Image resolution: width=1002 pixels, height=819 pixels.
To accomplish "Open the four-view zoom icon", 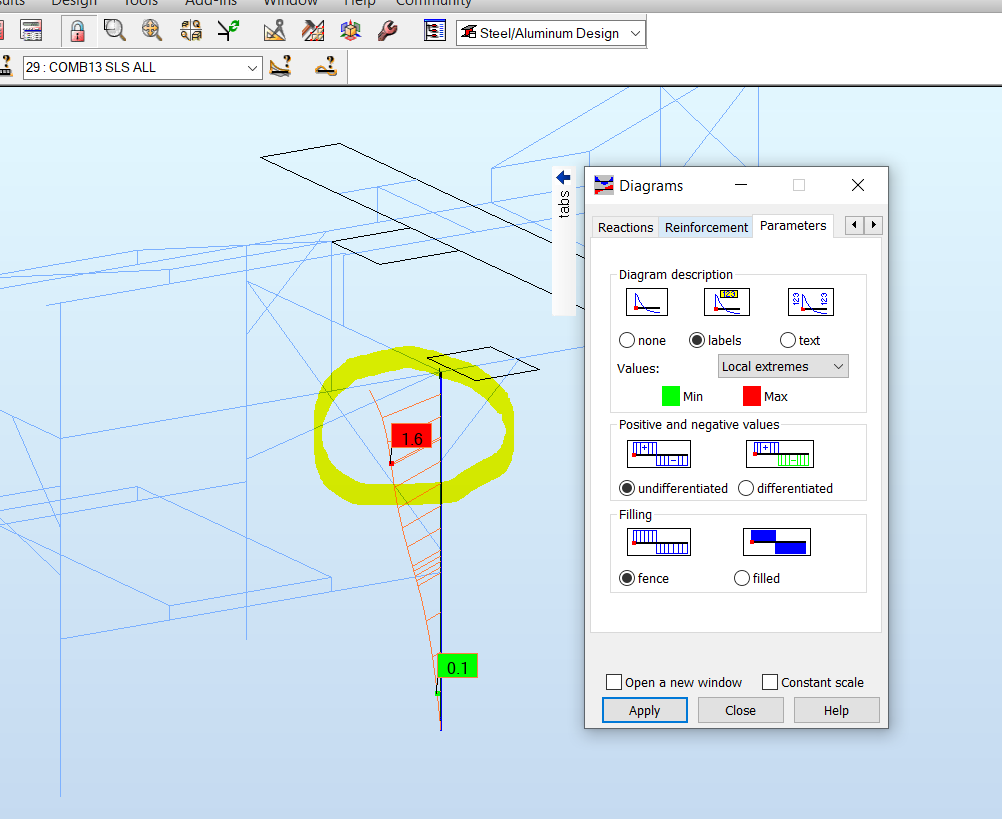I will 191,30.
